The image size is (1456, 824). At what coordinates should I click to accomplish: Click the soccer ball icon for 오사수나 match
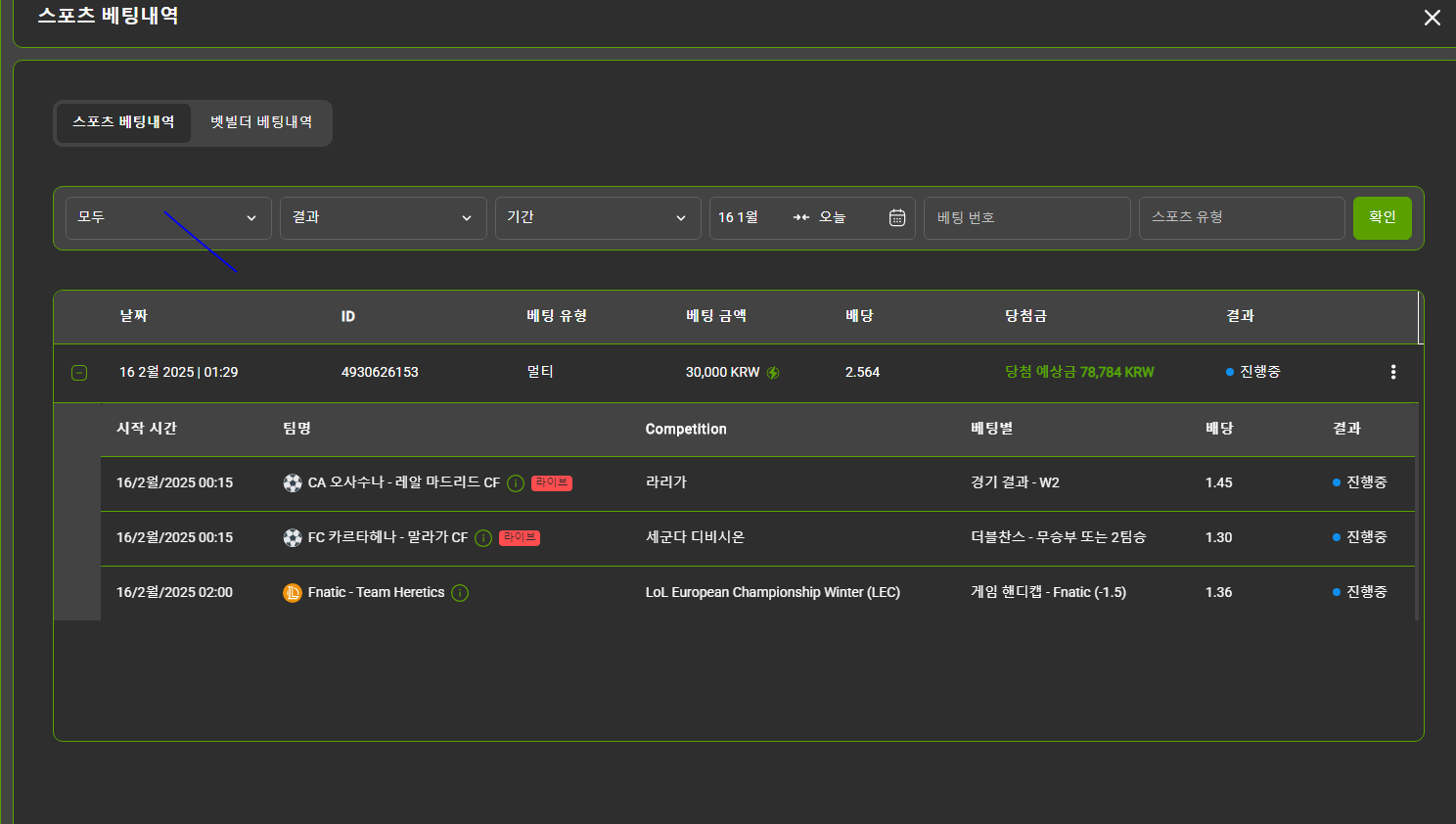293,483
